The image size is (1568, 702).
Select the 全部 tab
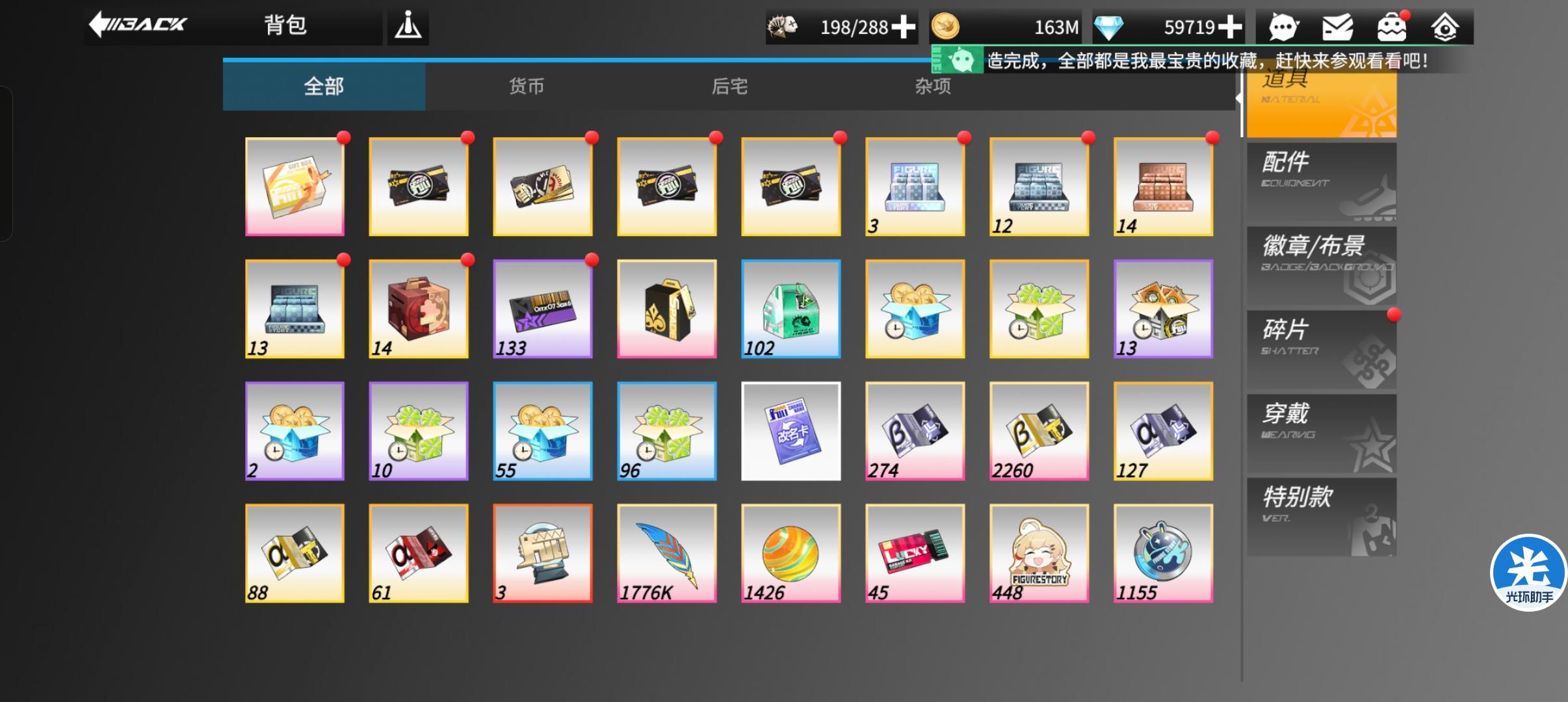tap(324, 86)
